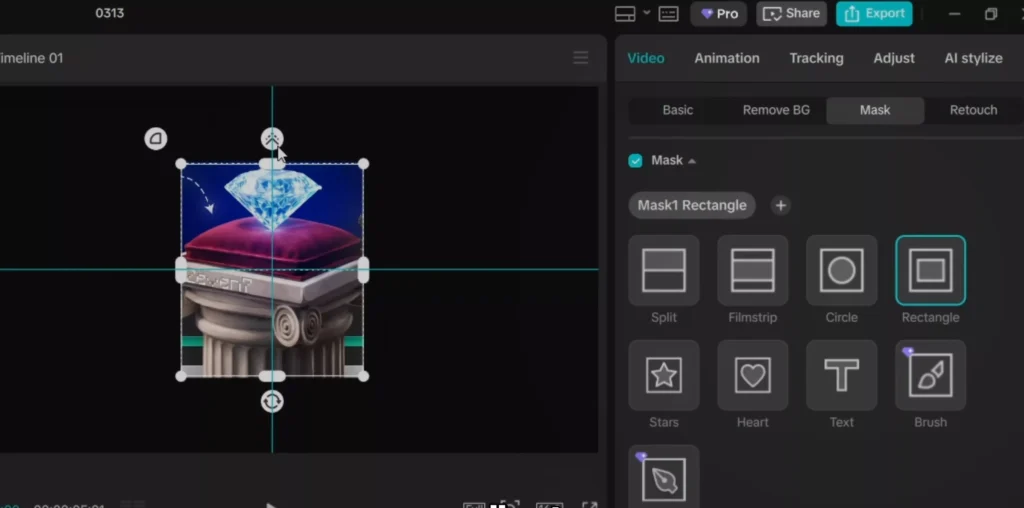Click the mask bottom-right corner handle
Screen dimensions: 1024x508
(x=364, y=376)
